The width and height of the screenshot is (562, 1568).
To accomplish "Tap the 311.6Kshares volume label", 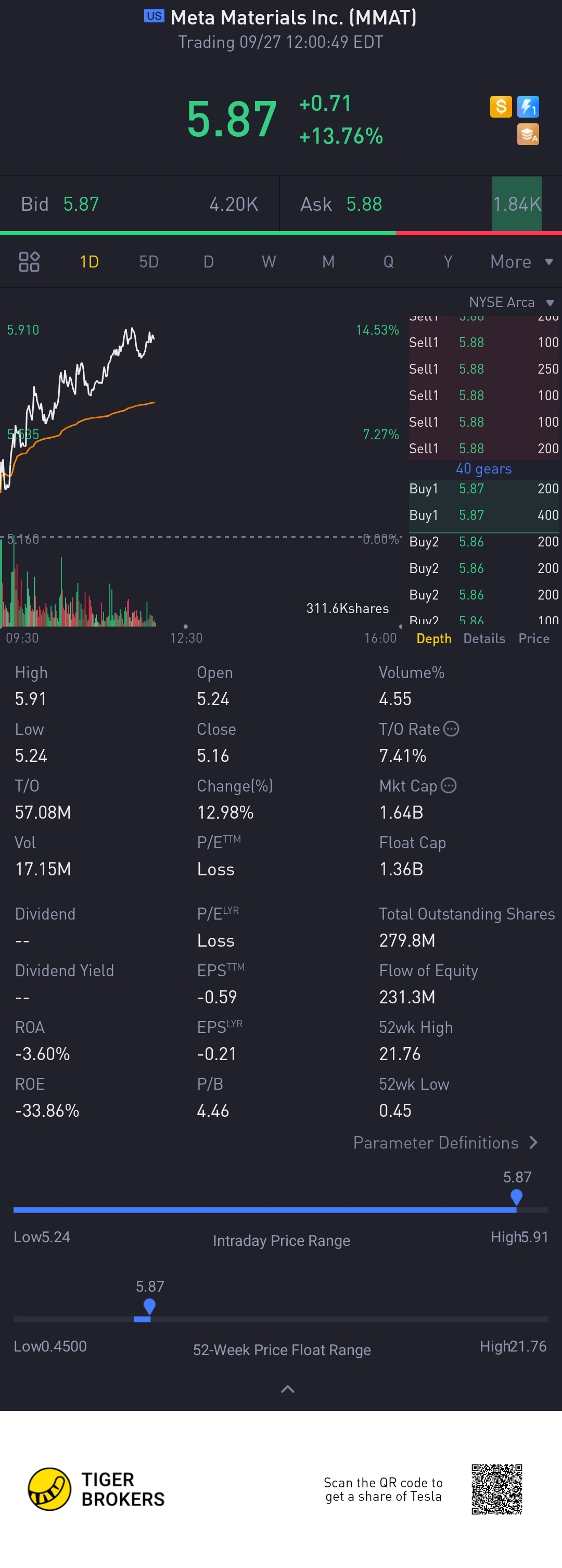I will click(x=347, y=608).
